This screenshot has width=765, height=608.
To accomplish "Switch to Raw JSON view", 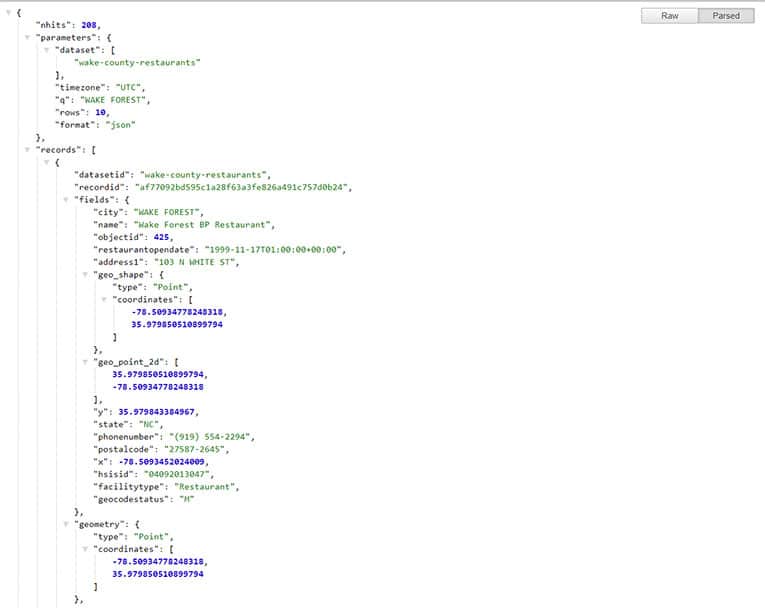I will 669,16.
